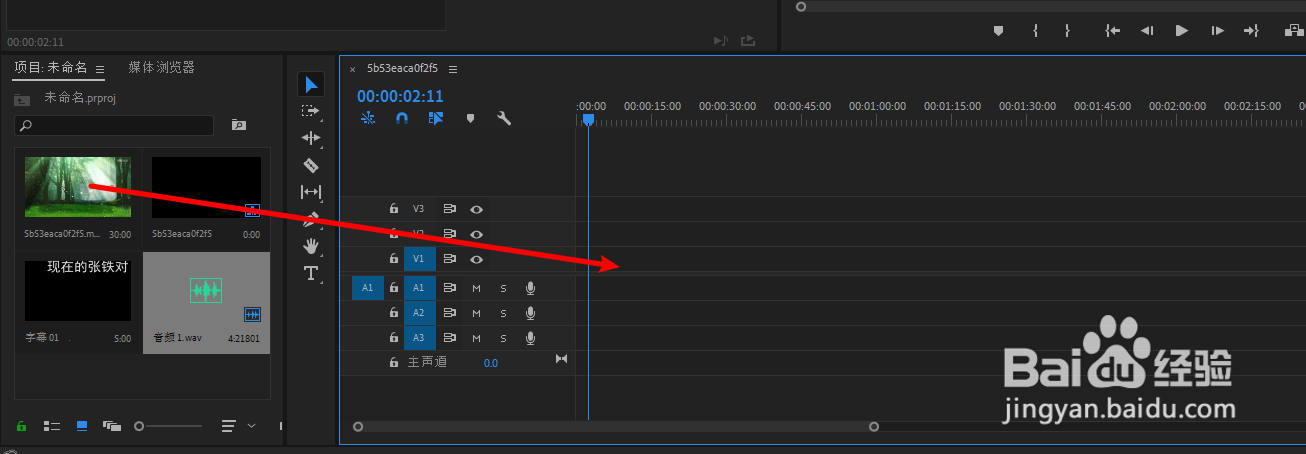This screenshot has height=454, width=1306.
Task: Click the timeline timecode 00:00:02:11
Action: pyautogui.click(x=400, y=97)
